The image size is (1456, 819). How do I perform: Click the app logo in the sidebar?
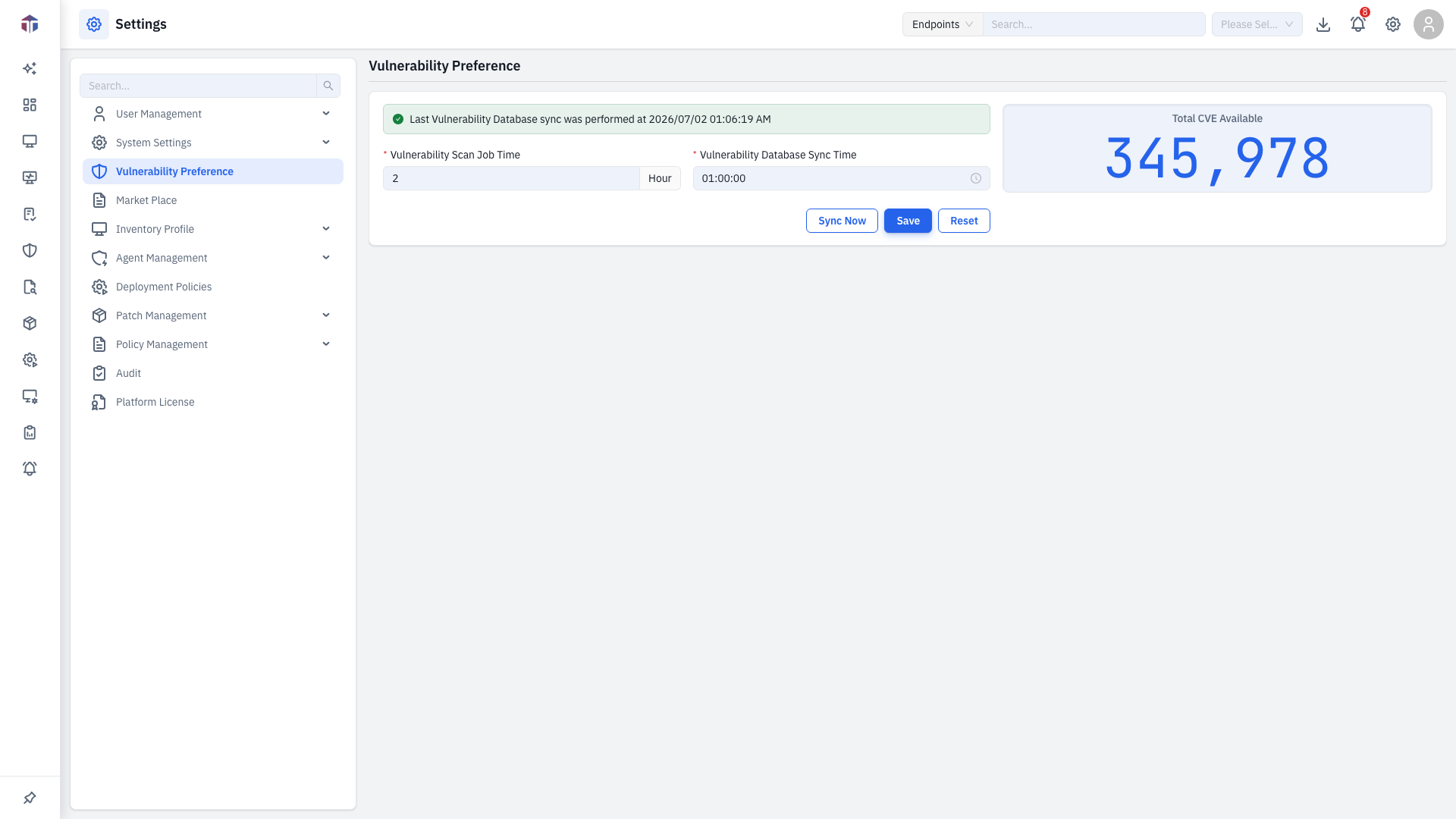point(30,24)
